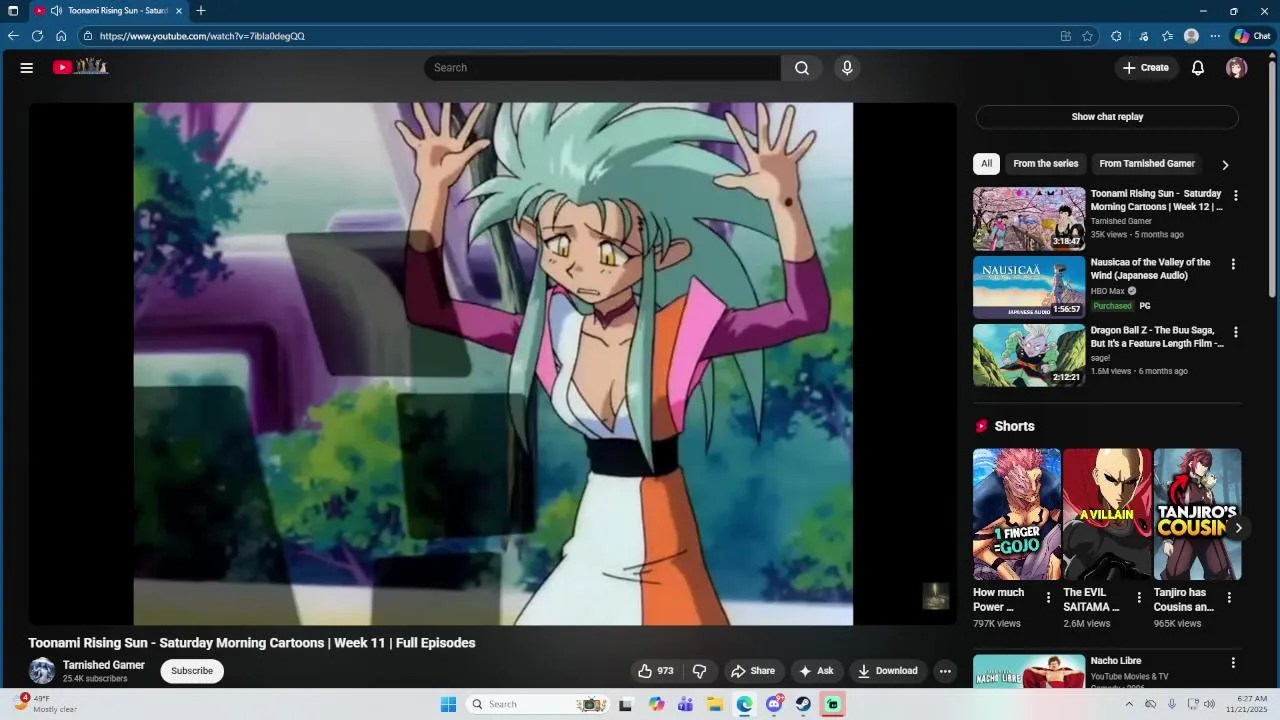Screen dimensions: 1280x720
Task: Click the Ask button
Action: pyautogui.click(x=817, y=671)
